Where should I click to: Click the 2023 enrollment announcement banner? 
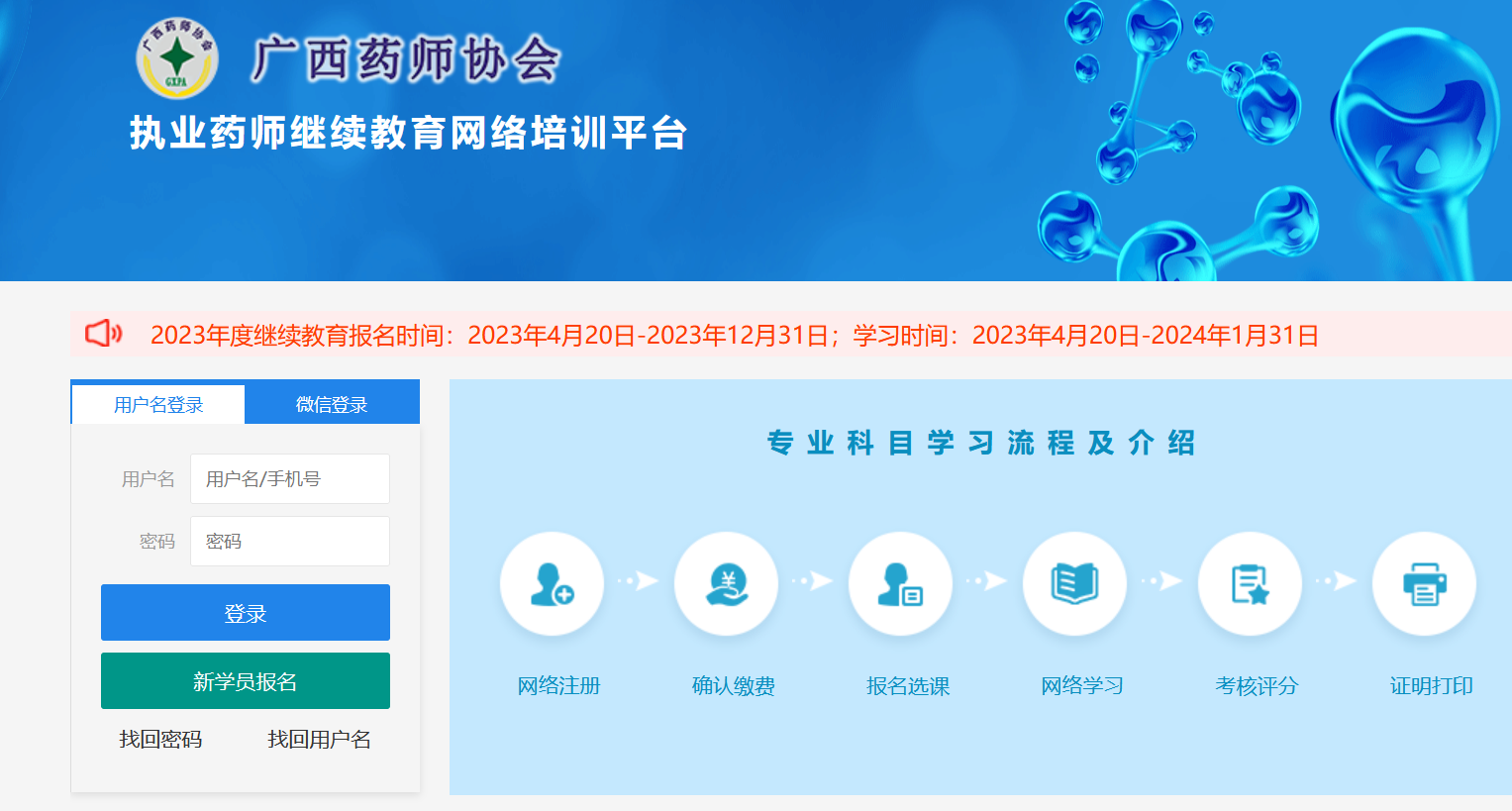738,337
